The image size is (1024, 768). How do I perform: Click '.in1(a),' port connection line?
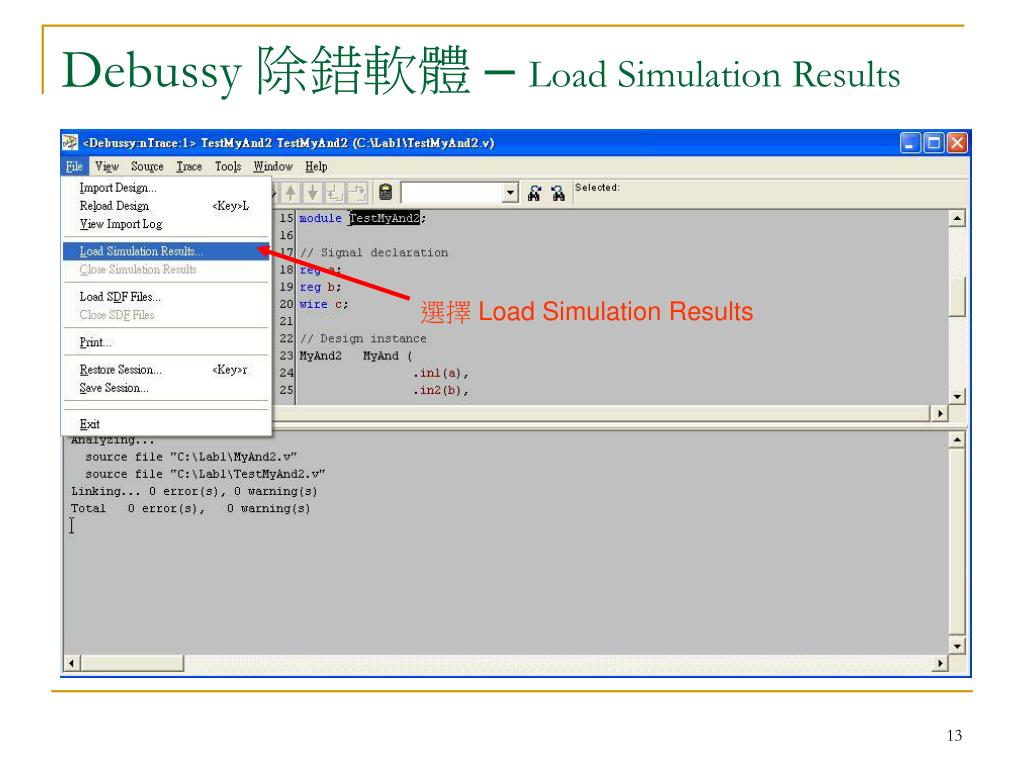click(x=441, y=374)
